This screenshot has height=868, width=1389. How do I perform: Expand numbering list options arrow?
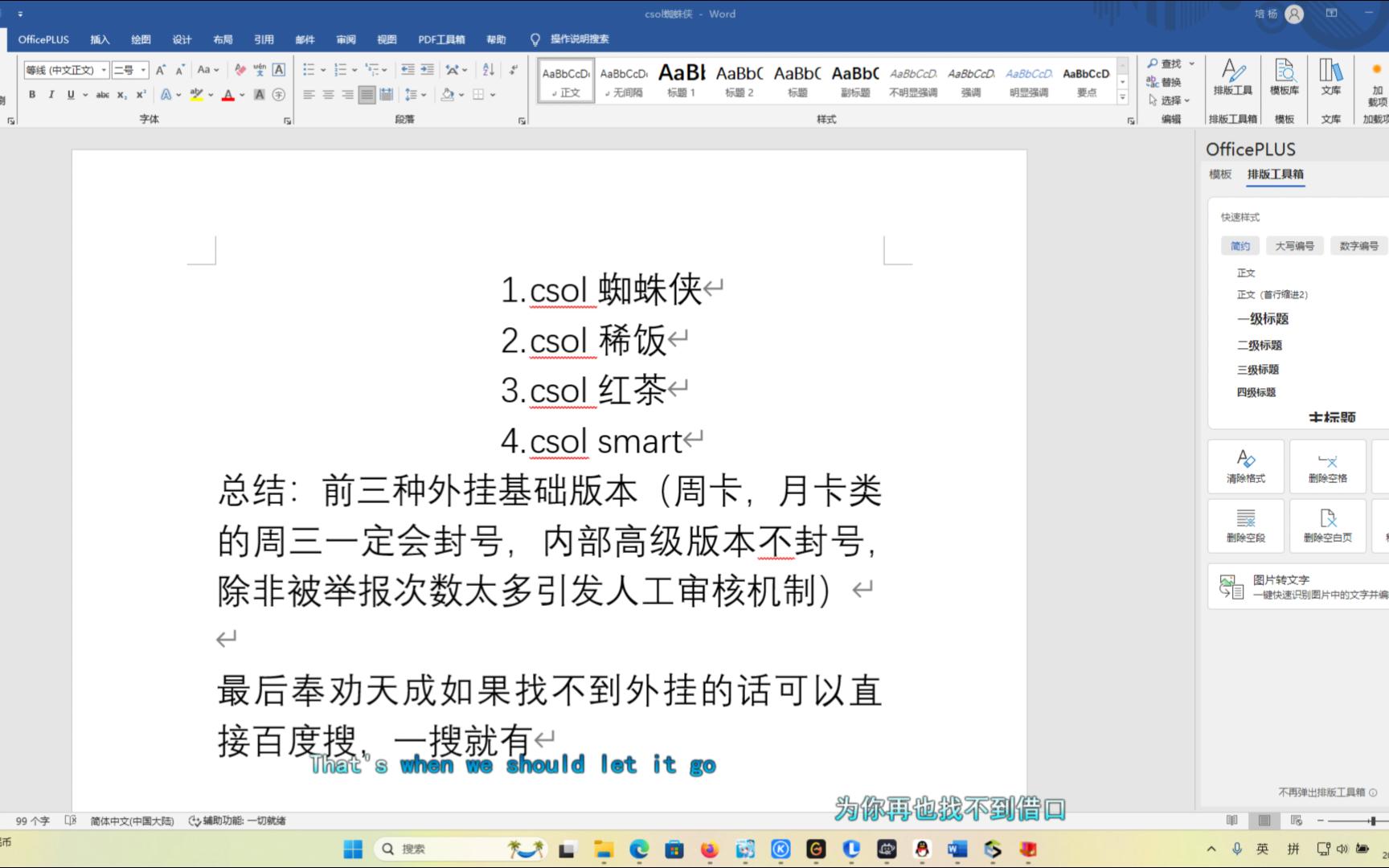click(354, 70)
